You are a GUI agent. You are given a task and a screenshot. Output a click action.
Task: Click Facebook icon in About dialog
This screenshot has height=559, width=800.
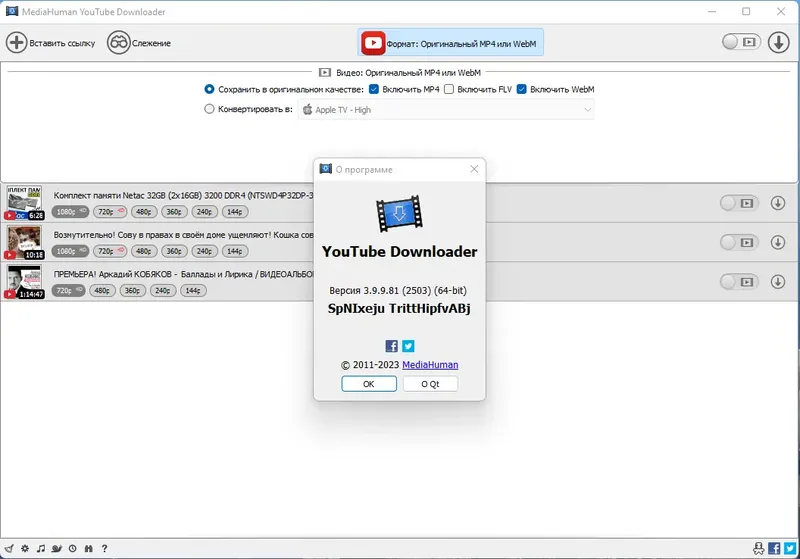click(391, 346)
